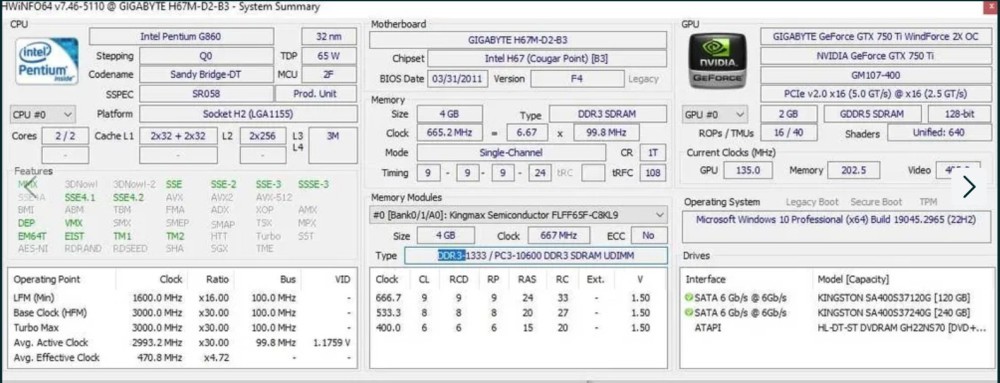Screen dimensions: 1000x383
Task: Click the 2 / 2 cores value
Action: [65, 136]
